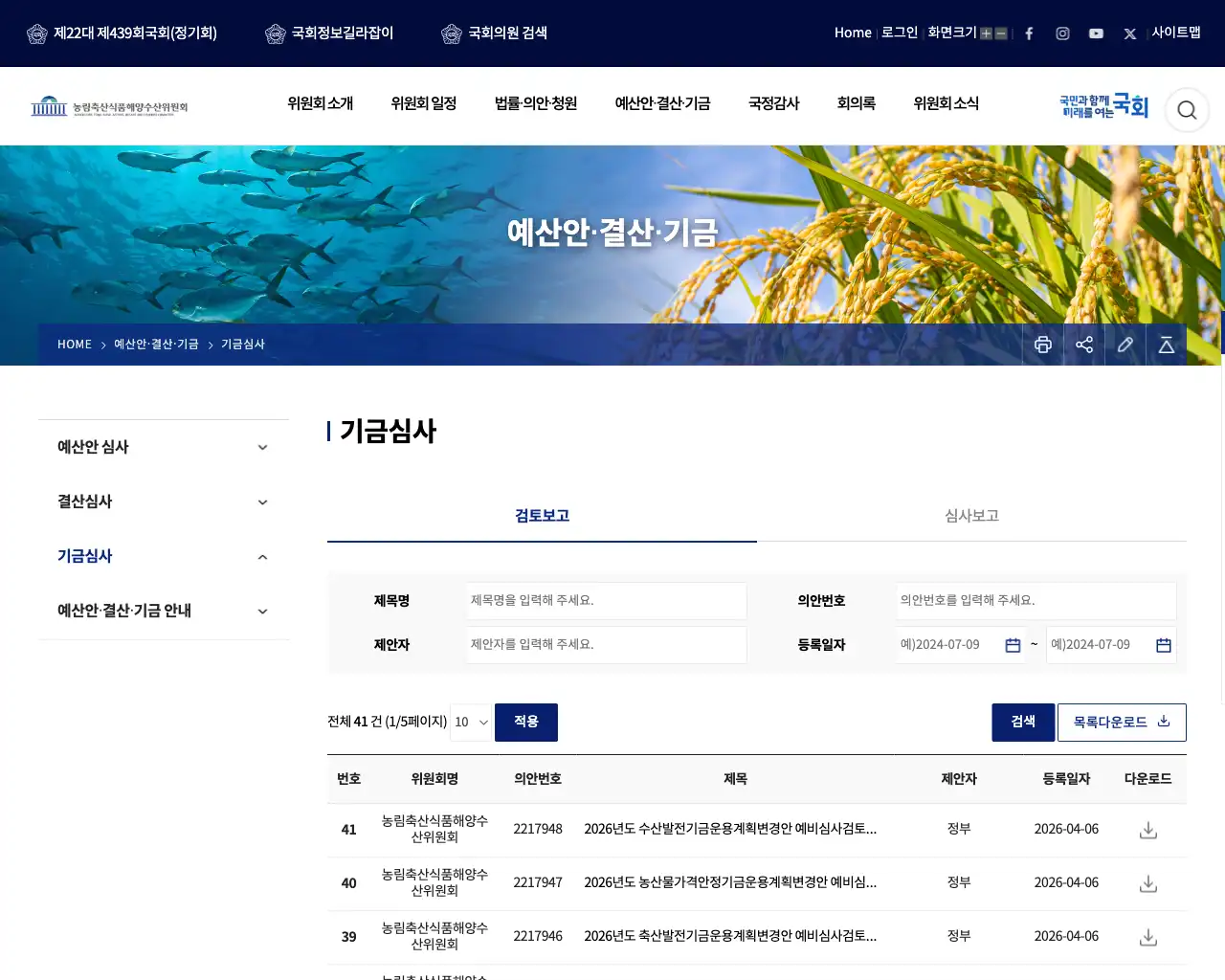Open 회의록 menu

click(856, 103)
